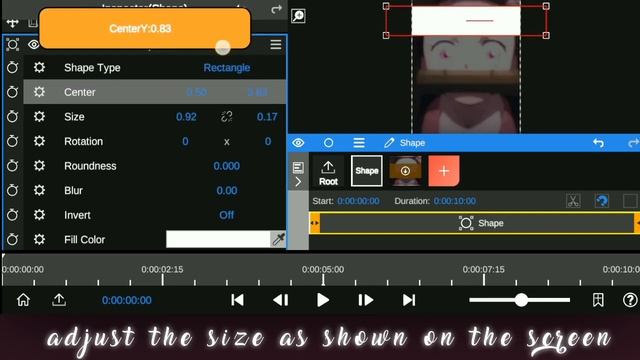Click the export share icon
Viewport: 640px width, 360px height.
[59, 300]
